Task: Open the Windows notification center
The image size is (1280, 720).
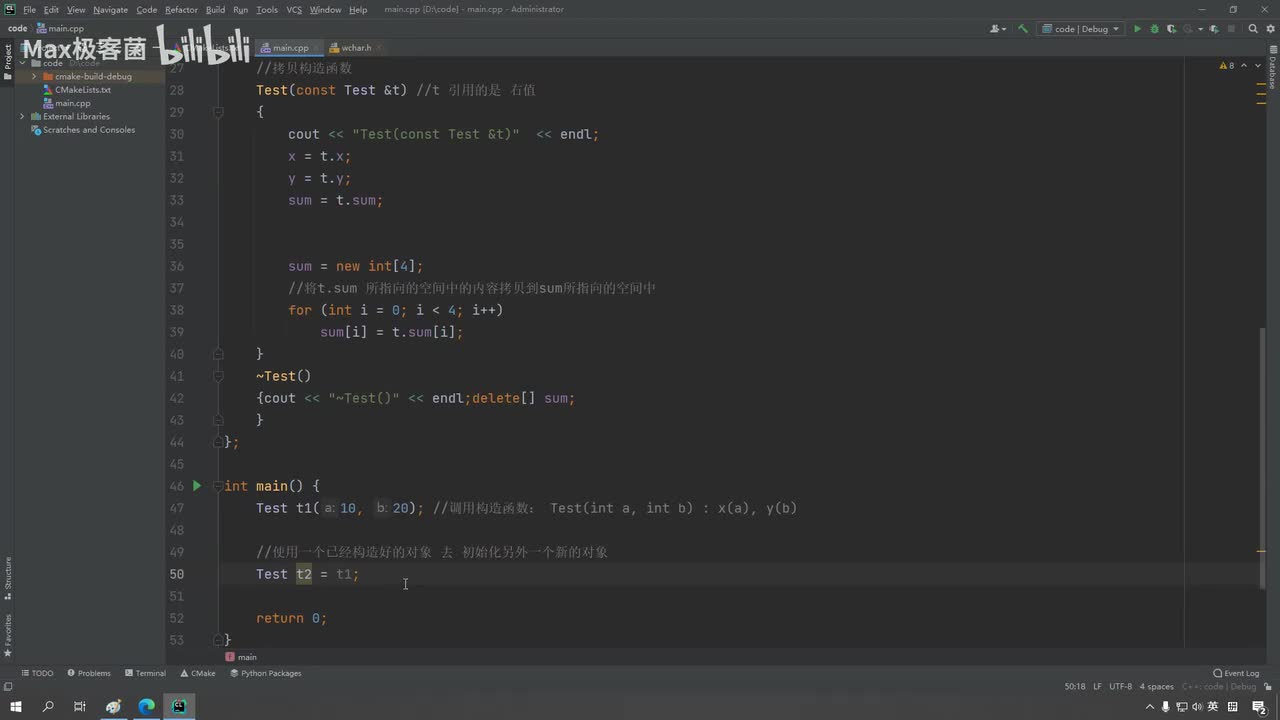Action: pos(1259,707)
